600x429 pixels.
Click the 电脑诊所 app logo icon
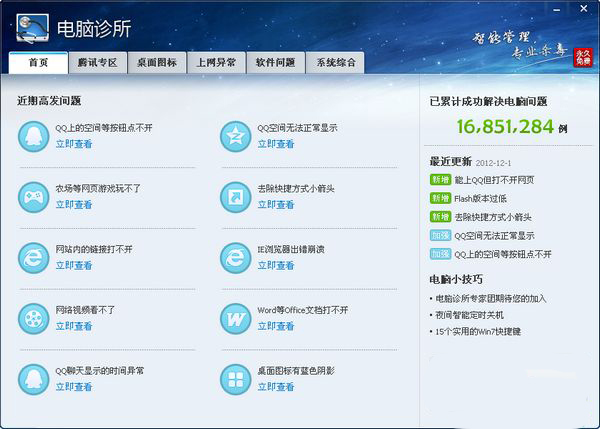pos(33,28)
